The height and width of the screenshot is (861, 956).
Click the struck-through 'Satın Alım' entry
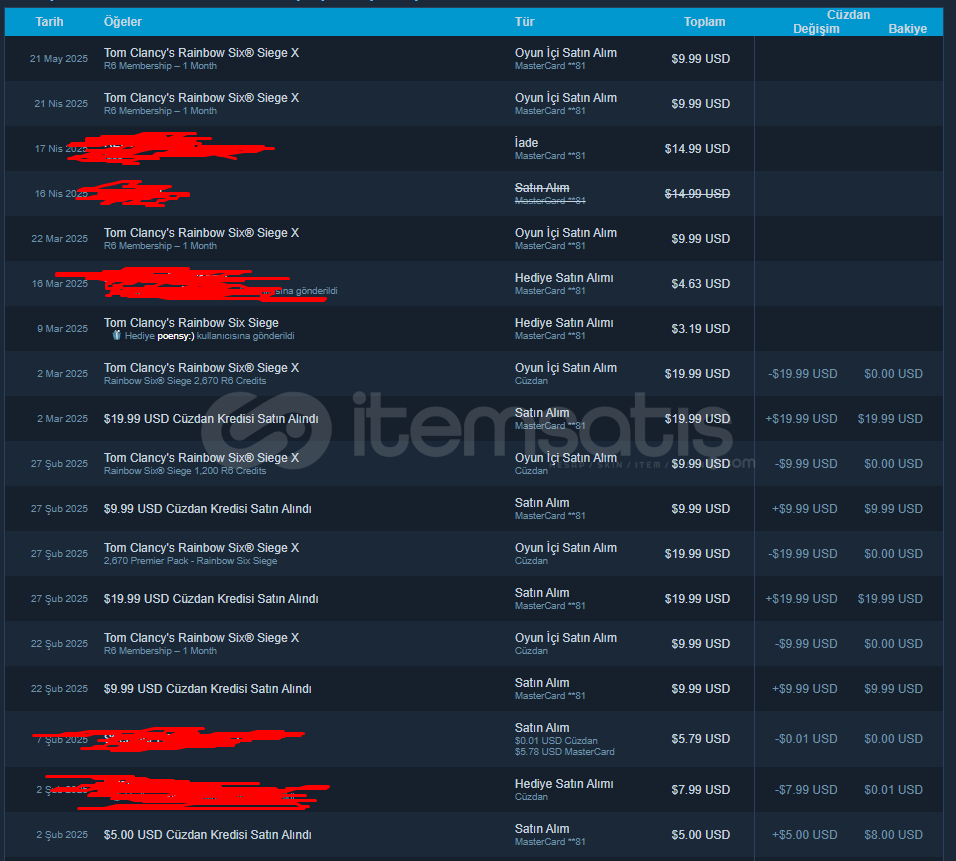(542, 188)
